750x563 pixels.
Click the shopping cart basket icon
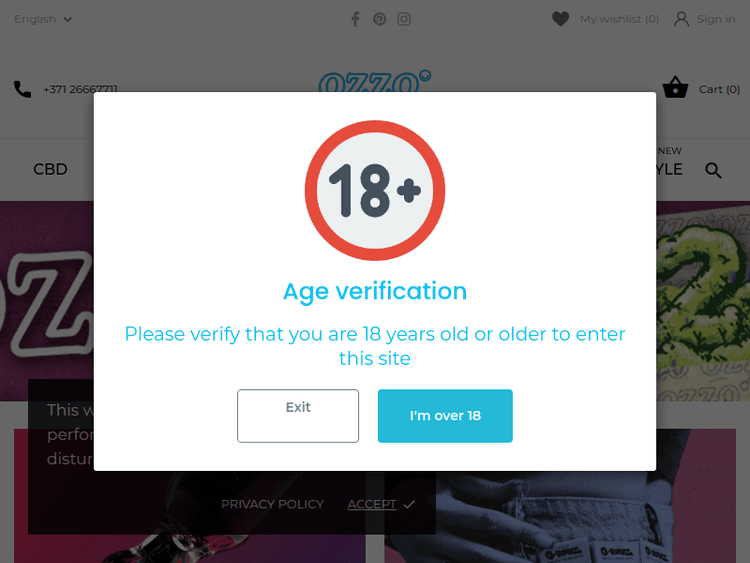tap(675, 88)
